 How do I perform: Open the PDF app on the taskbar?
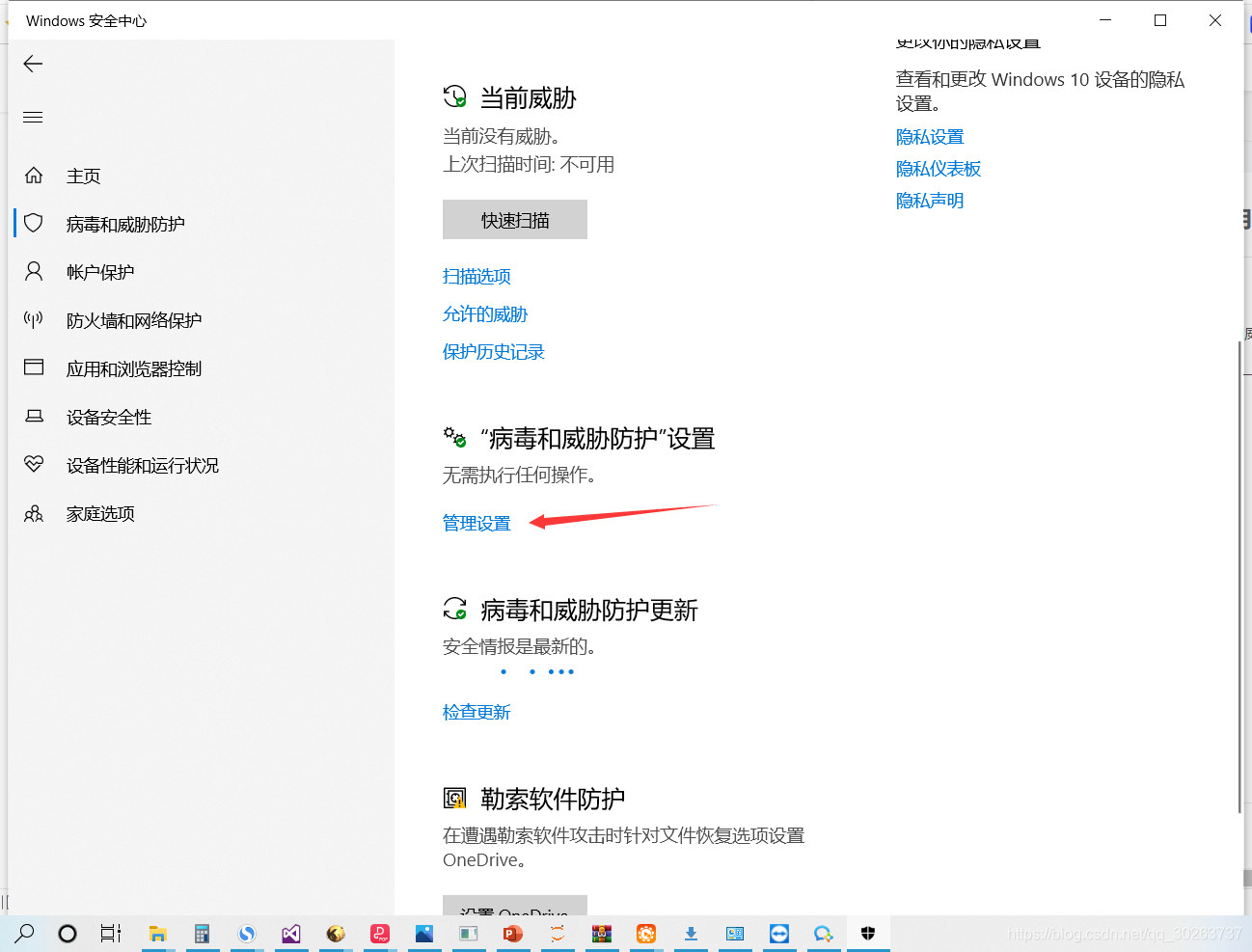[x=380, y=934]
